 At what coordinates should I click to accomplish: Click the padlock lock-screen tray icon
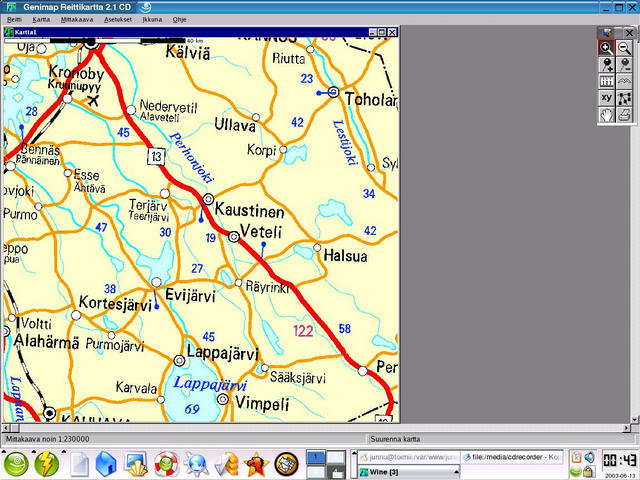click(589, 471)
